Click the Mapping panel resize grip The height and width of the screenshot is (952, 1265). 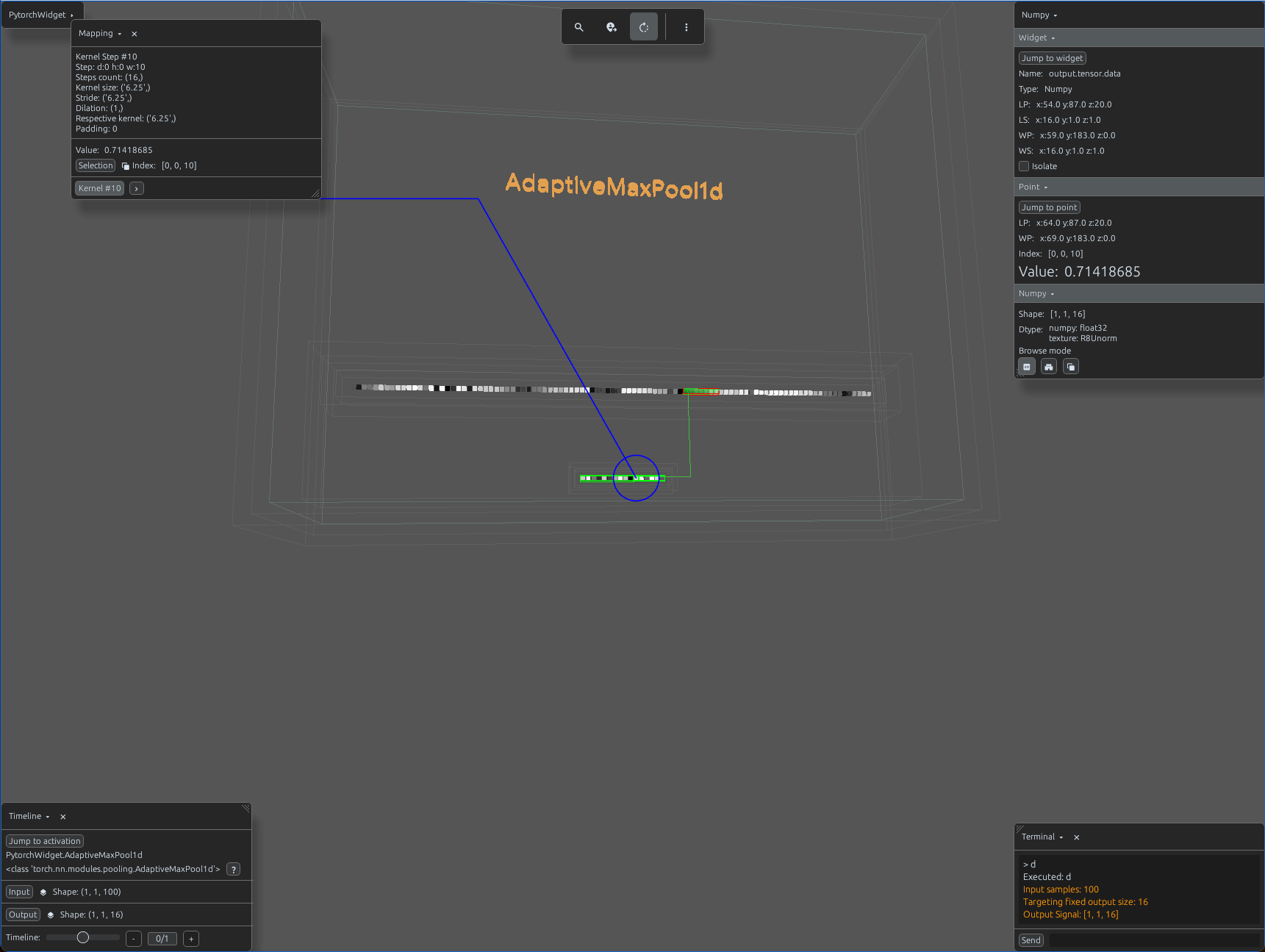point(315,193)
